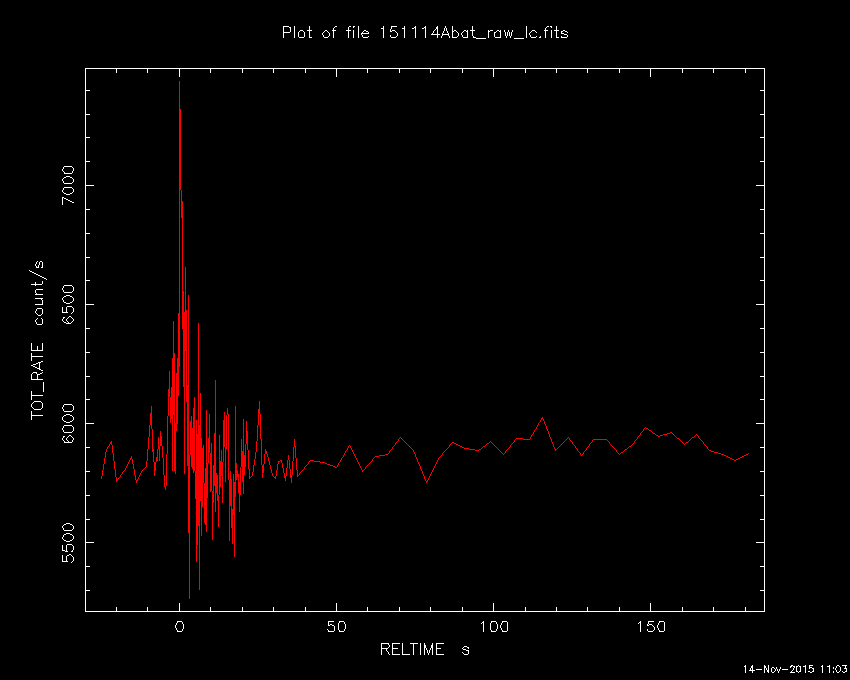850x680 pixels.
Task: Click the 'RELTIME s' axis label
Action: tap(424, 649)
